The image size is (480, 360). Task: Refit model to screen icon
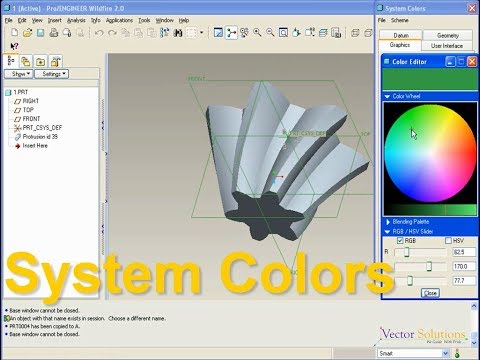283,33
